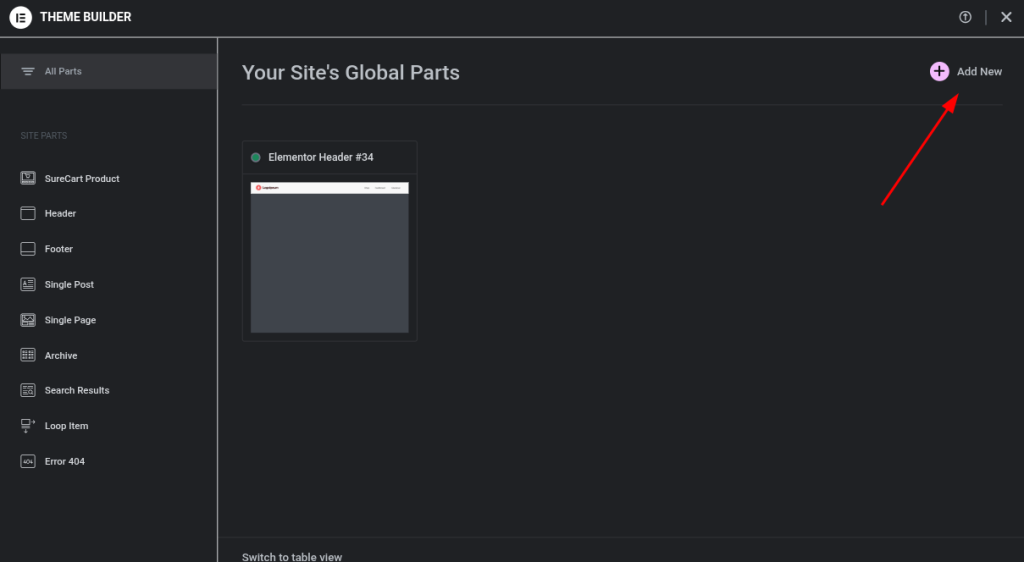Select the Search Results icon
The width and height of the screenshot is (1024, 562).
pos(28,390)
